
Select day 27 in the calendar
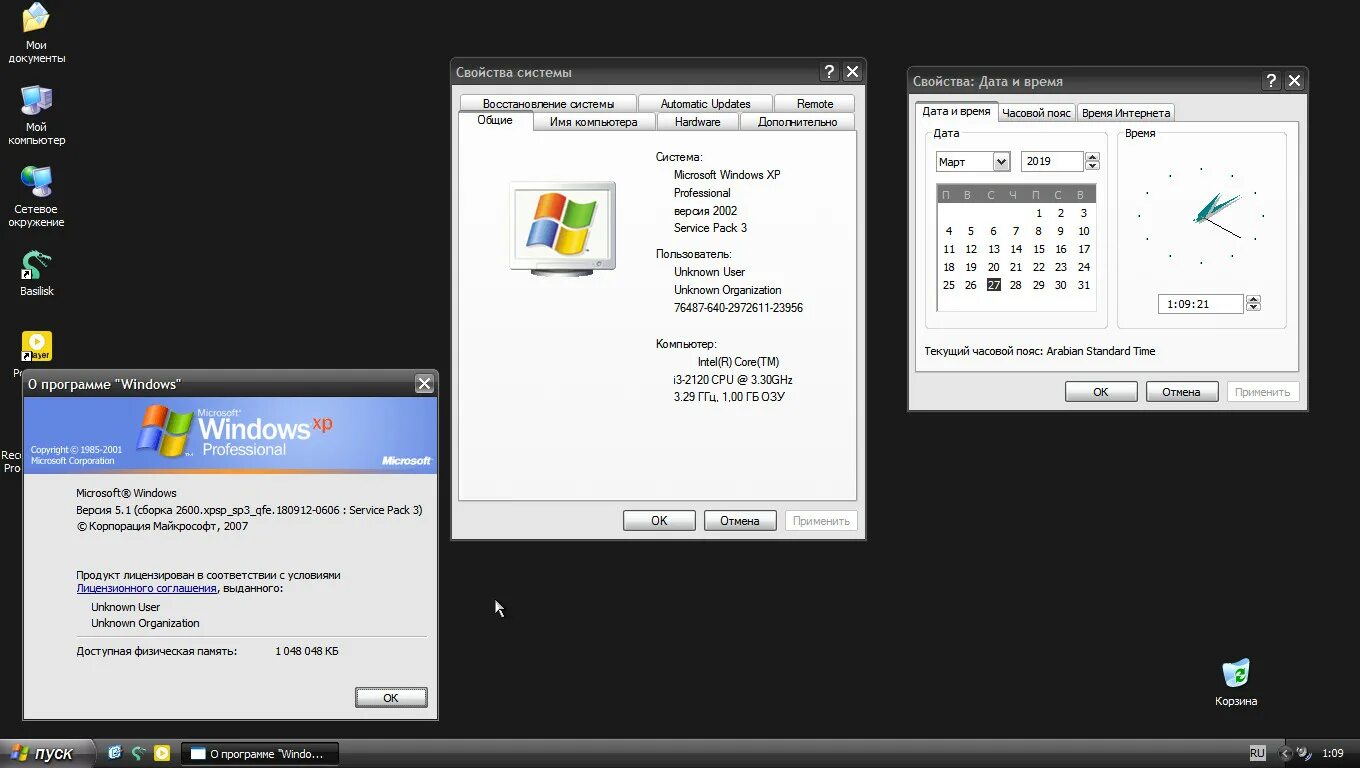coord(993,285)
